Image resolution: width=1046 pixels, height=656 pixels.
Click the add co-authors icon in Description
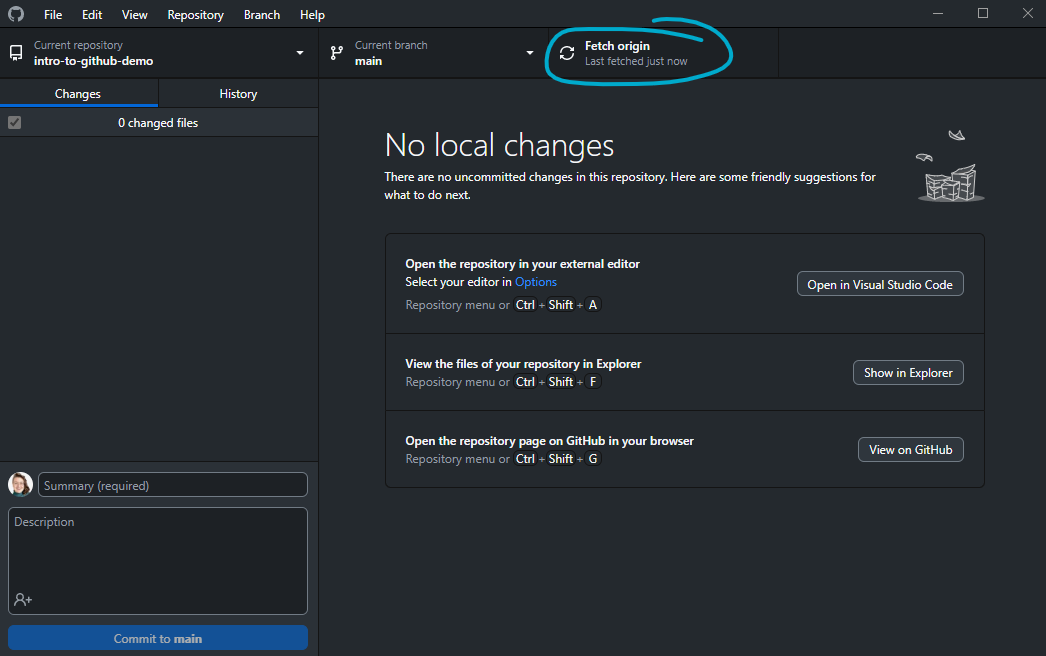[22, 599]
